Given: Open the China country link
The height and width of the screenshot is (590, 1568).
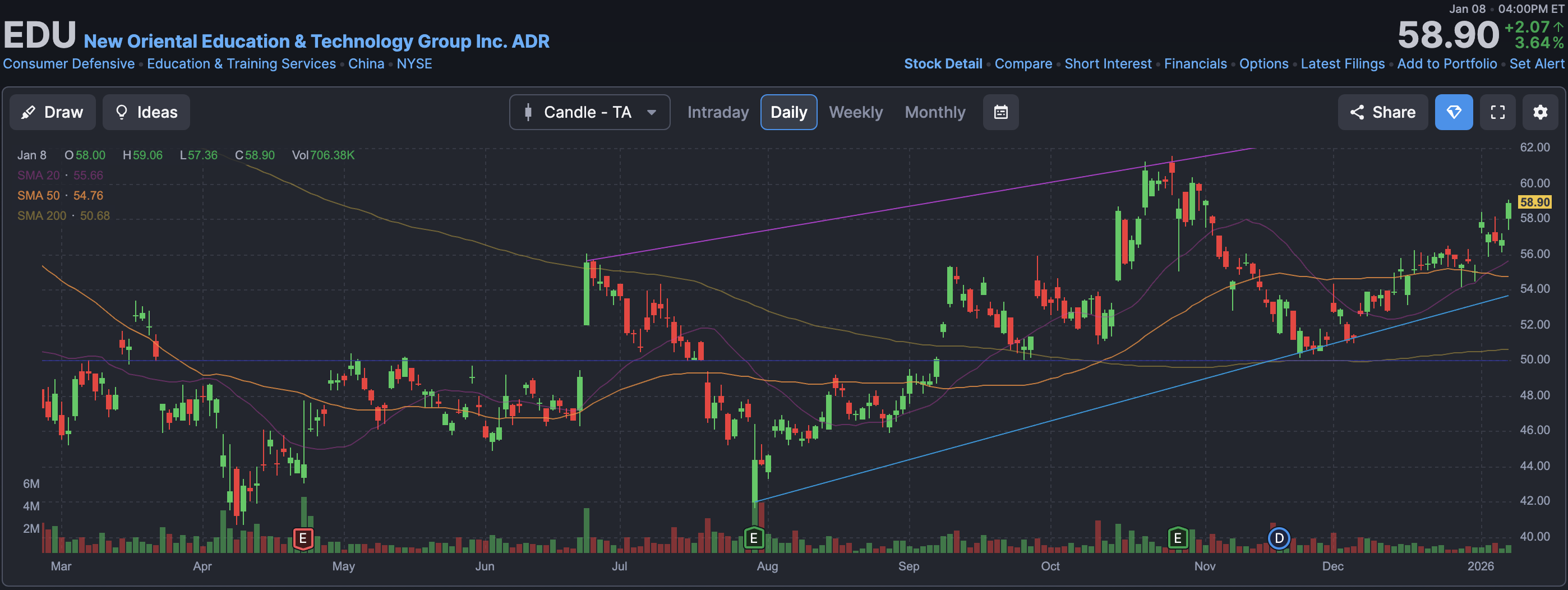Looking at the screenshot, I should tap(366, 64).
